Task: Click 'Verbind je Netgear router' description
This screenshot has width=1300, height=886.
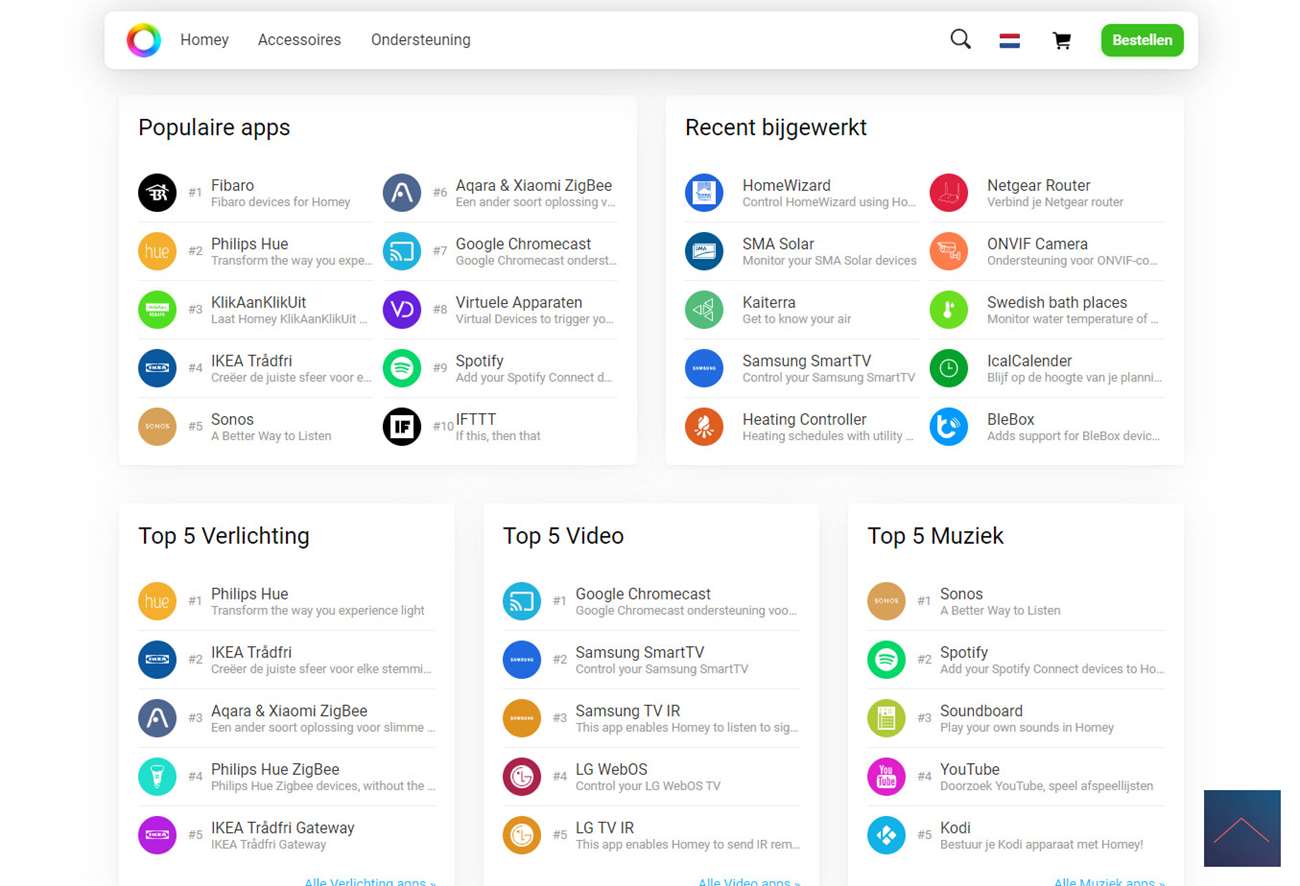Action: click(1055, 202)
